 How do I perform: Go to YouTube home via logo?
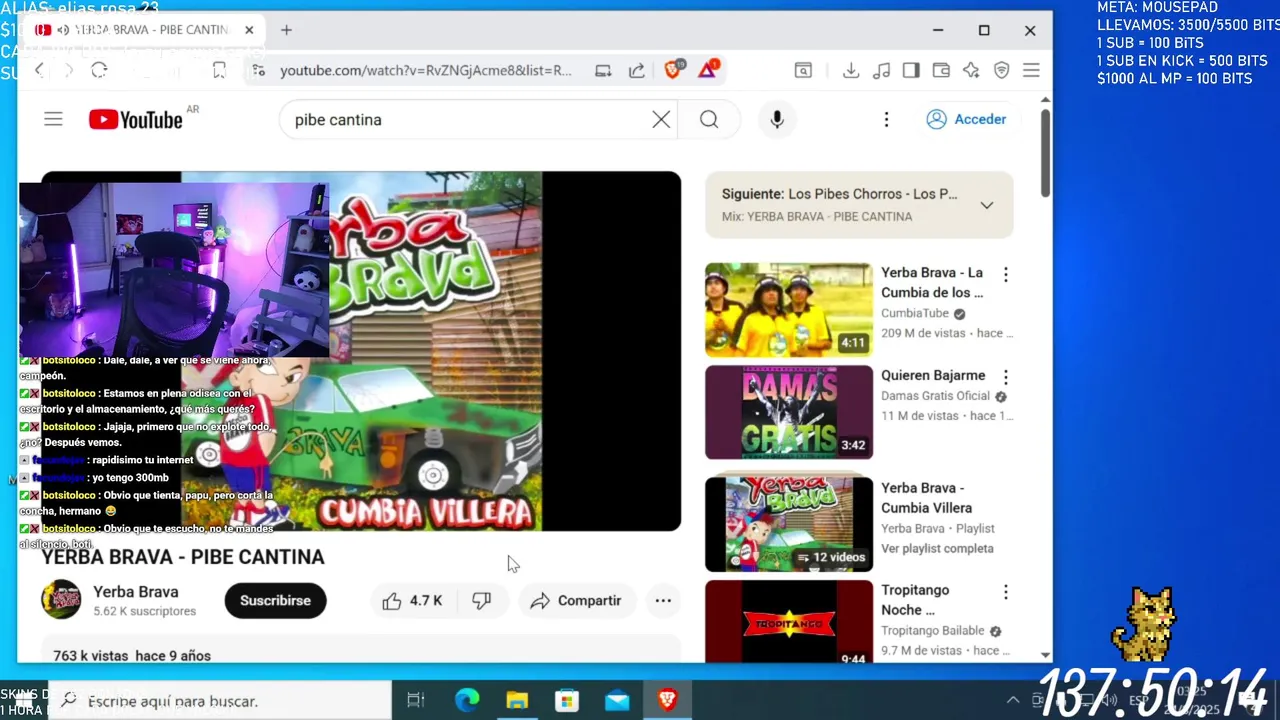(x=136, y=120)
